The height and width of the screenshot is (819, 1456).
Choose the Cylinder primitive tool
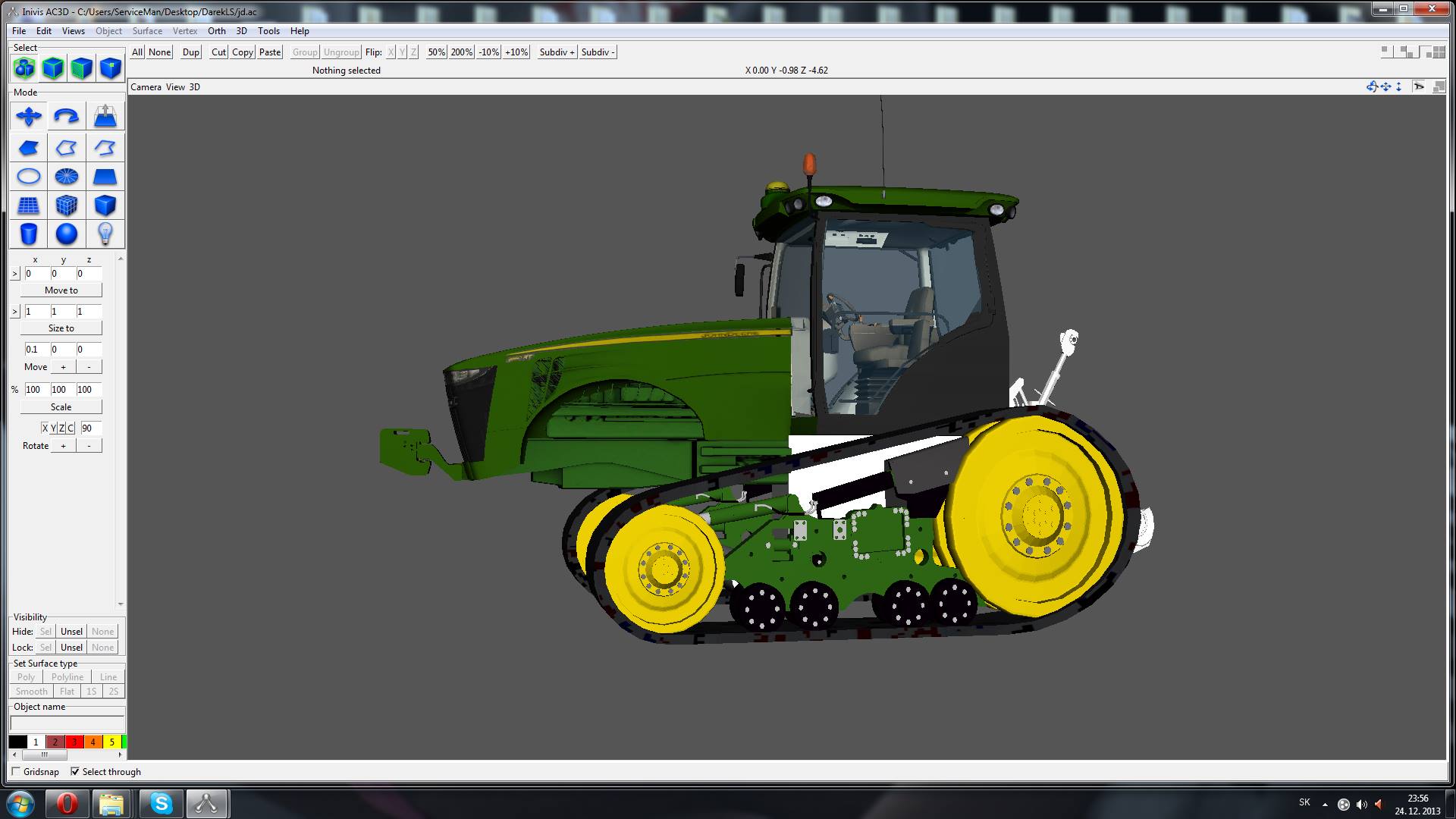(29, 234)
